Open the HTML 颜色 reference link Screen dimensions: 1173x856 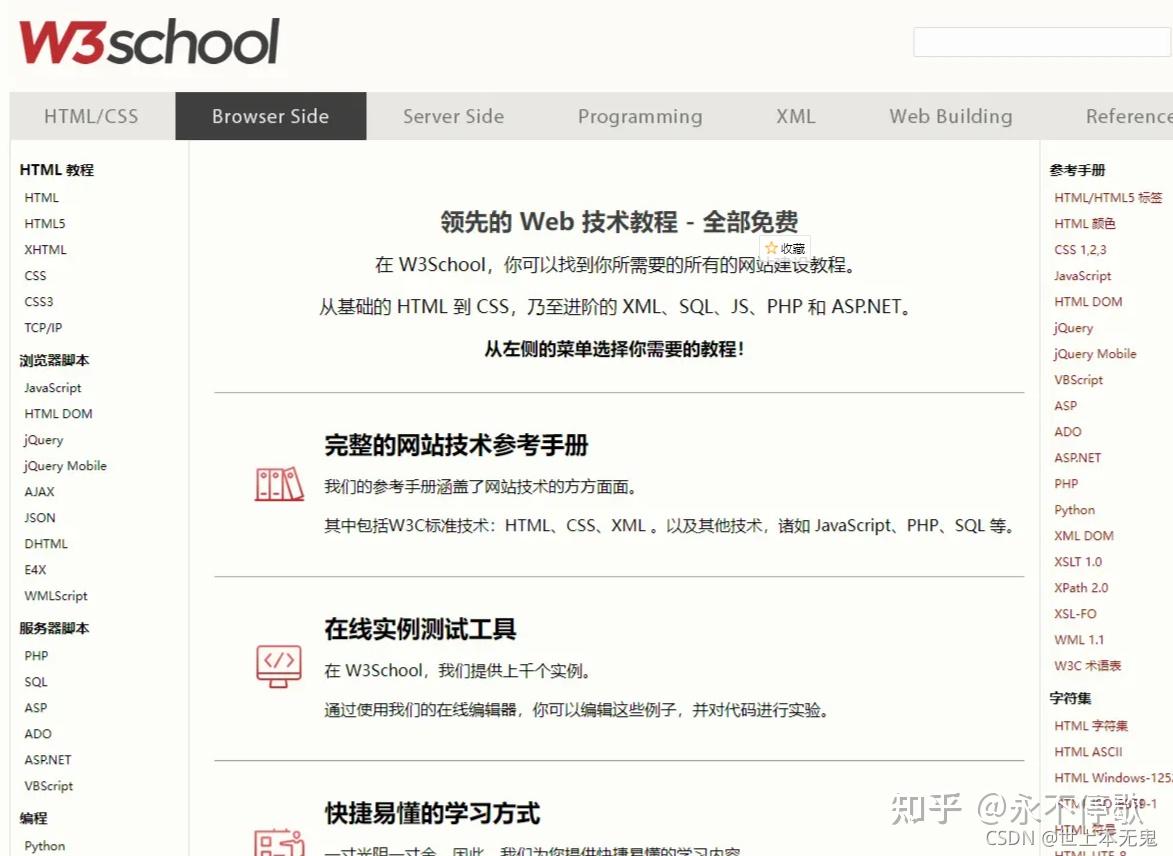pos(1085,224)
